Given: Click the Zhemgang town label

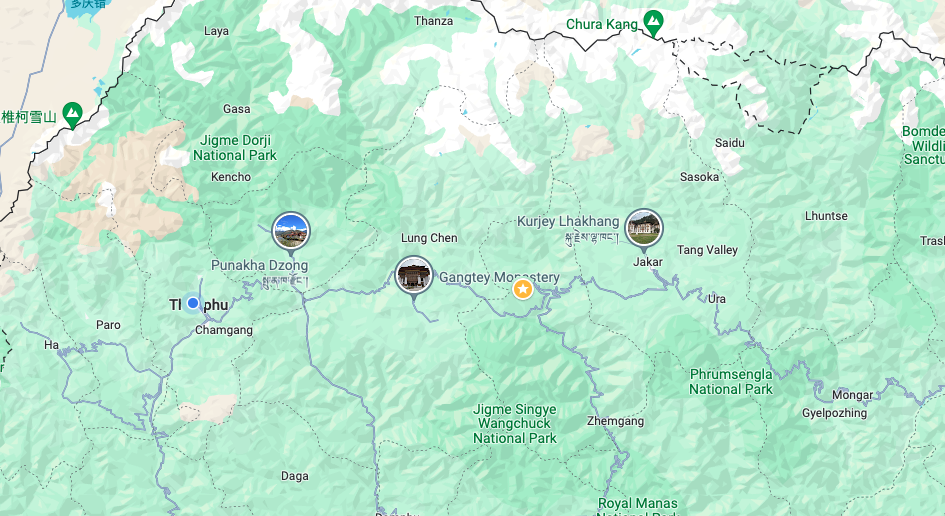Looking at the screenshot, I should (x=615, y=421).
